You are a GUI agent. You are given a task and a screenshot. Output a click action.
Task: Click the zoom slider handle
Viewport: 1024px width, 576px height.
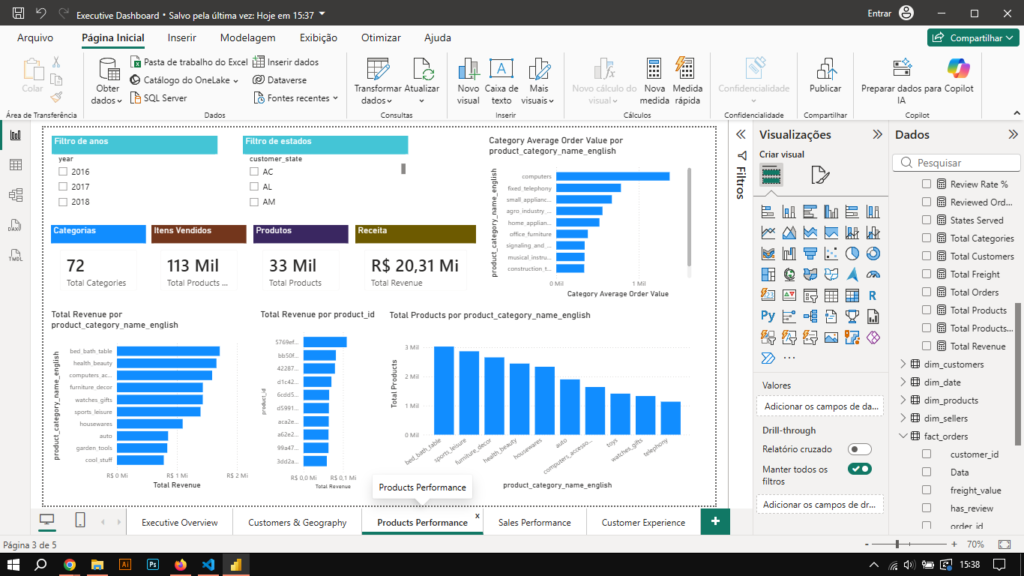[x=897, y=544]
